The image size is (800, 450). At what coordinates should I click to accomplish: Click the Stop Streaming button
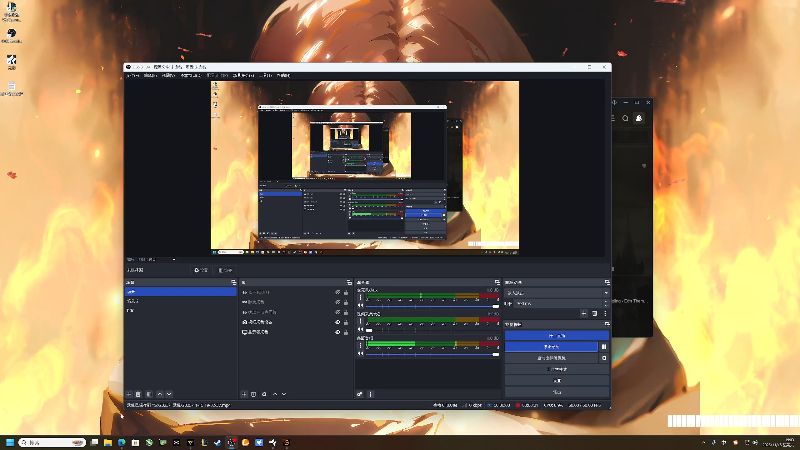pyautogui.click(x=557, y=336)
